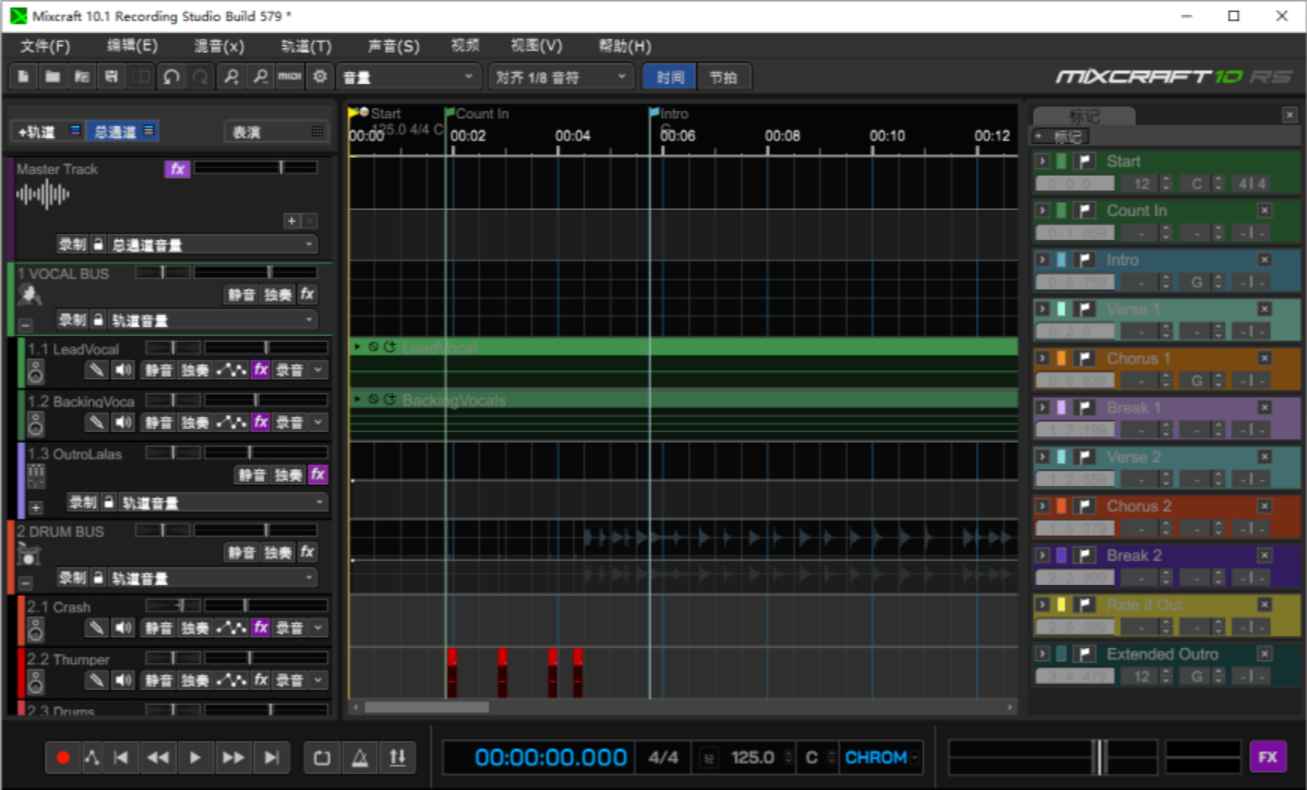The height and width of the screenshot is (790, 1307).
Task: Switch to the 节拍 display tab
Action: point(724,76)
